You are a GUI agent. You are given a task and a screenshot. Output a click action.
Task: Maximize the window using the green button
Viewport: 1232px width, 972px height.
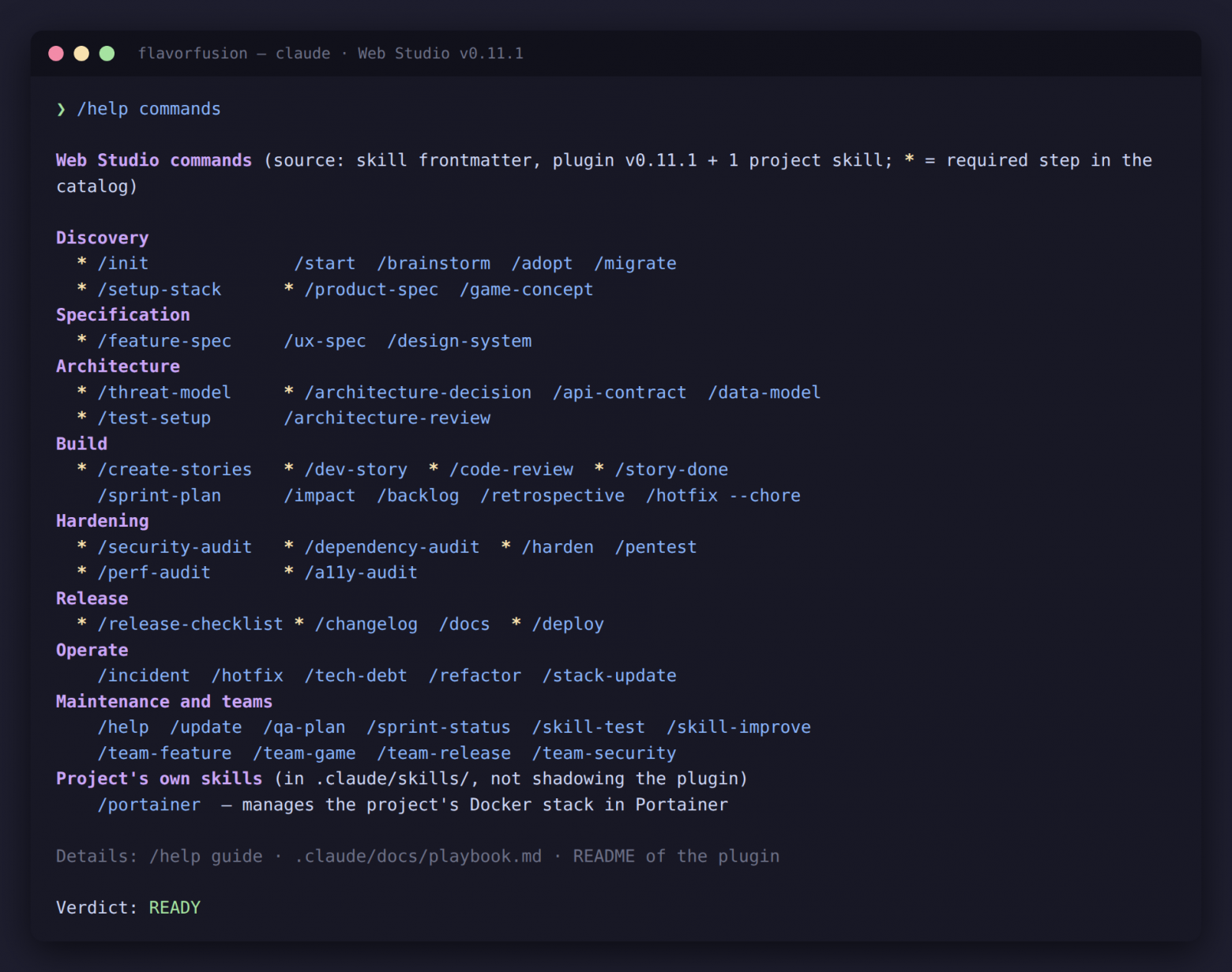pos(107,54)
